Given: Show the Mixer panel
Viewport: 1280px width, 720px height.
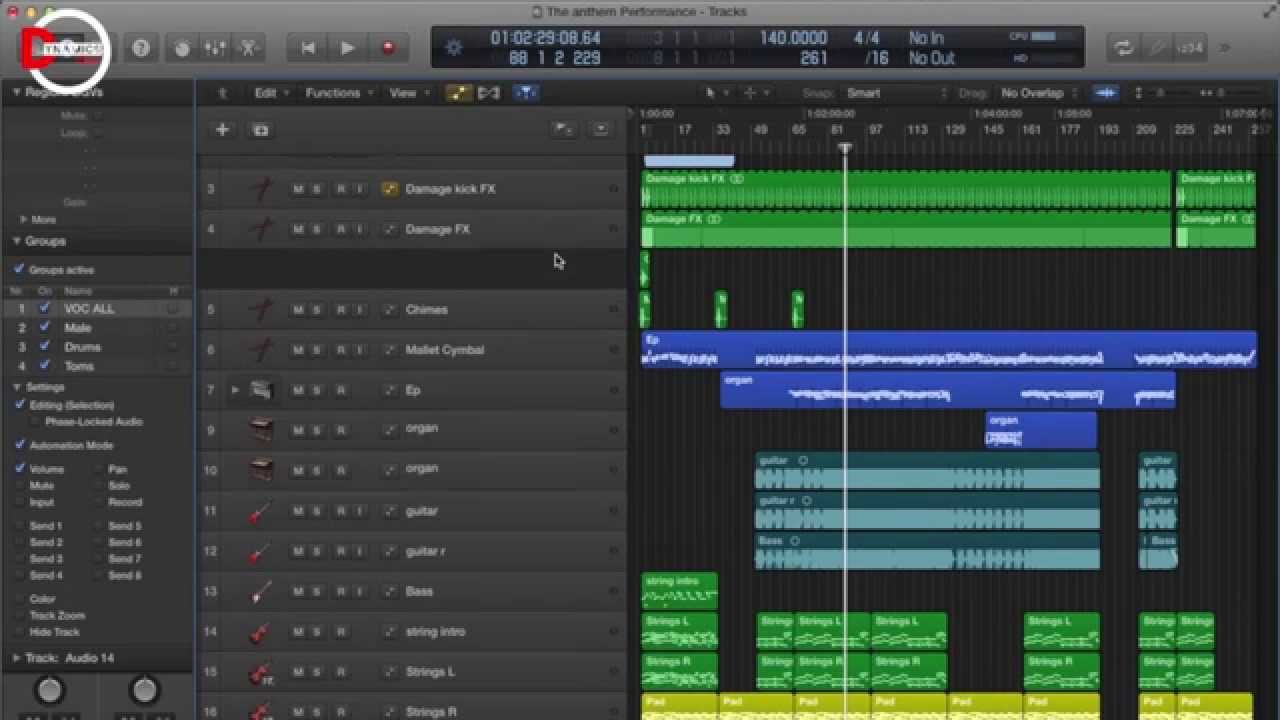Looking at the screenshot, I should tap(215, 47).
